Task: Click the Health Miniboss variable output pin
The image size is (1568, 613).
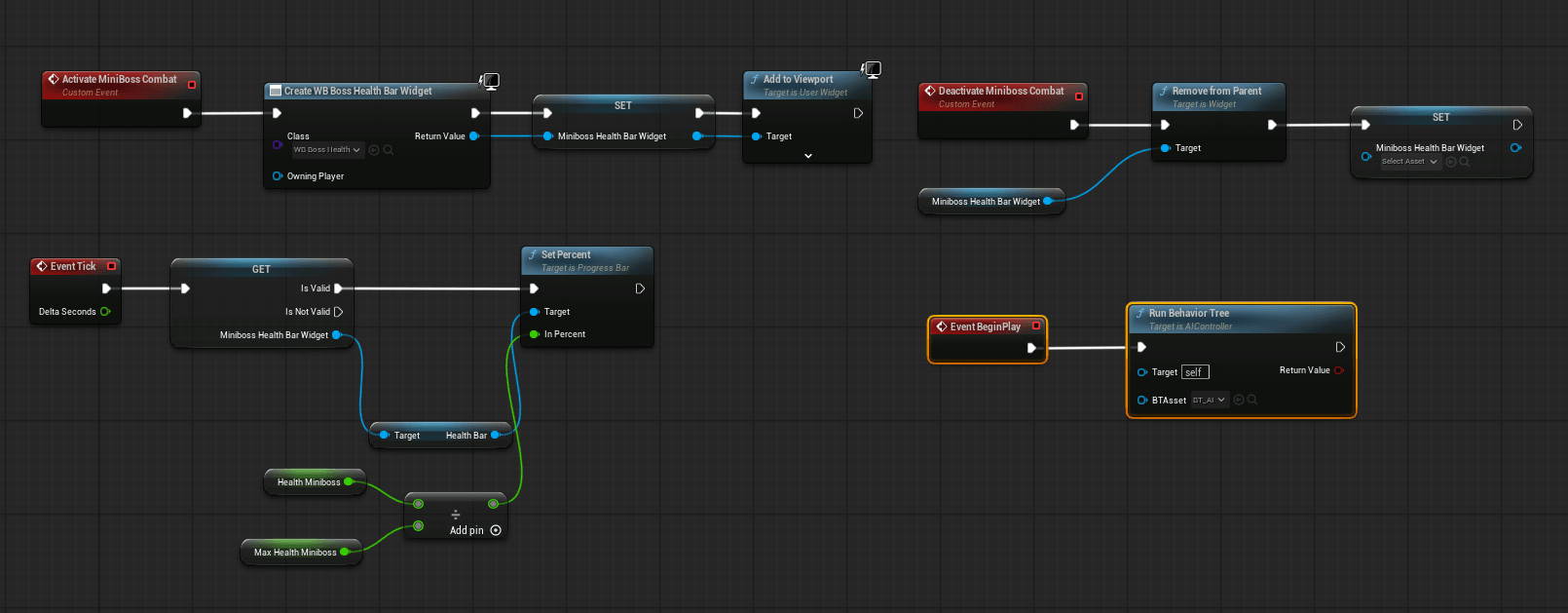Action: tap(349, 481)
